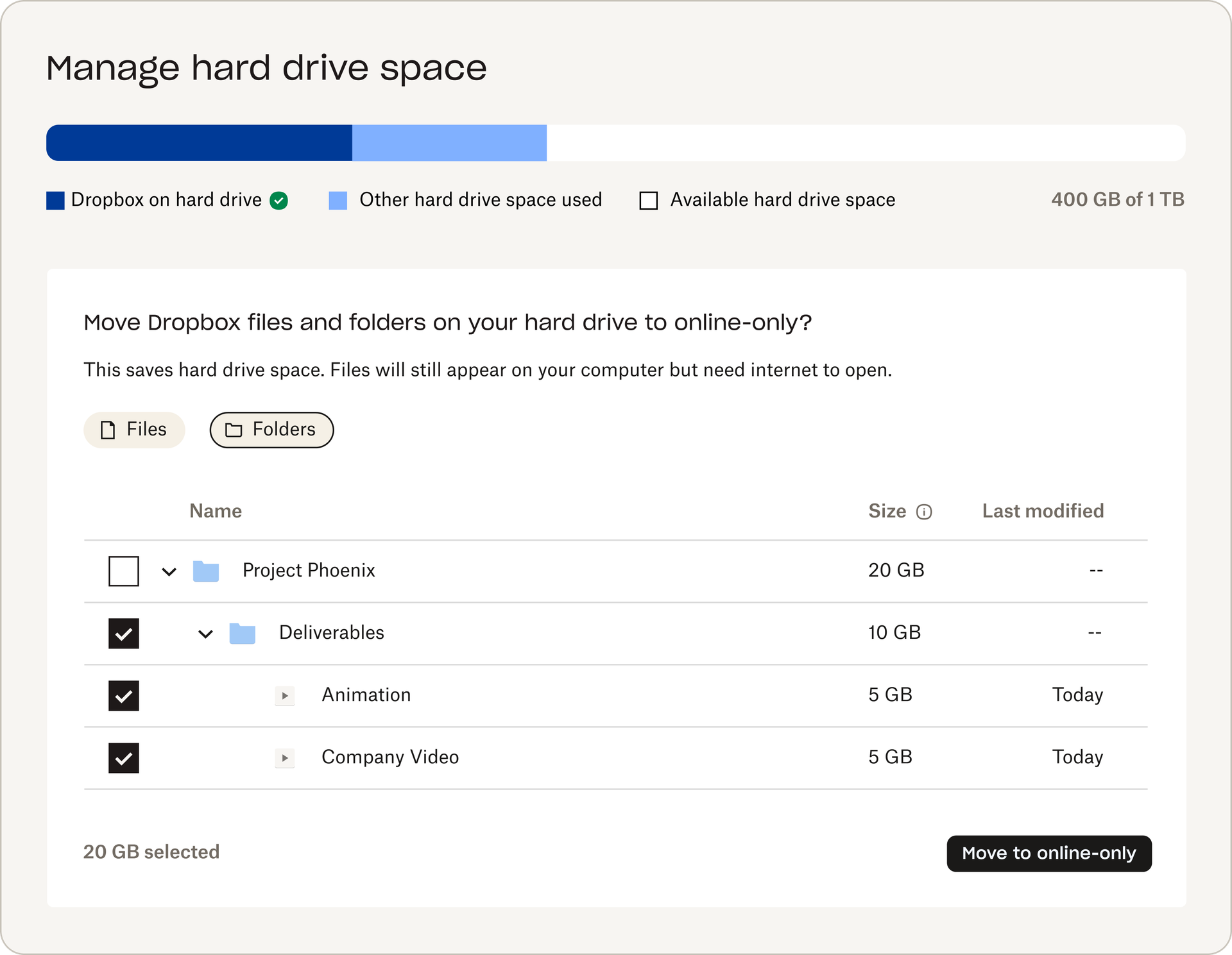Check the Project Phoenix checkbox
The image size is (1232, 955).
[x=123, y=570]
